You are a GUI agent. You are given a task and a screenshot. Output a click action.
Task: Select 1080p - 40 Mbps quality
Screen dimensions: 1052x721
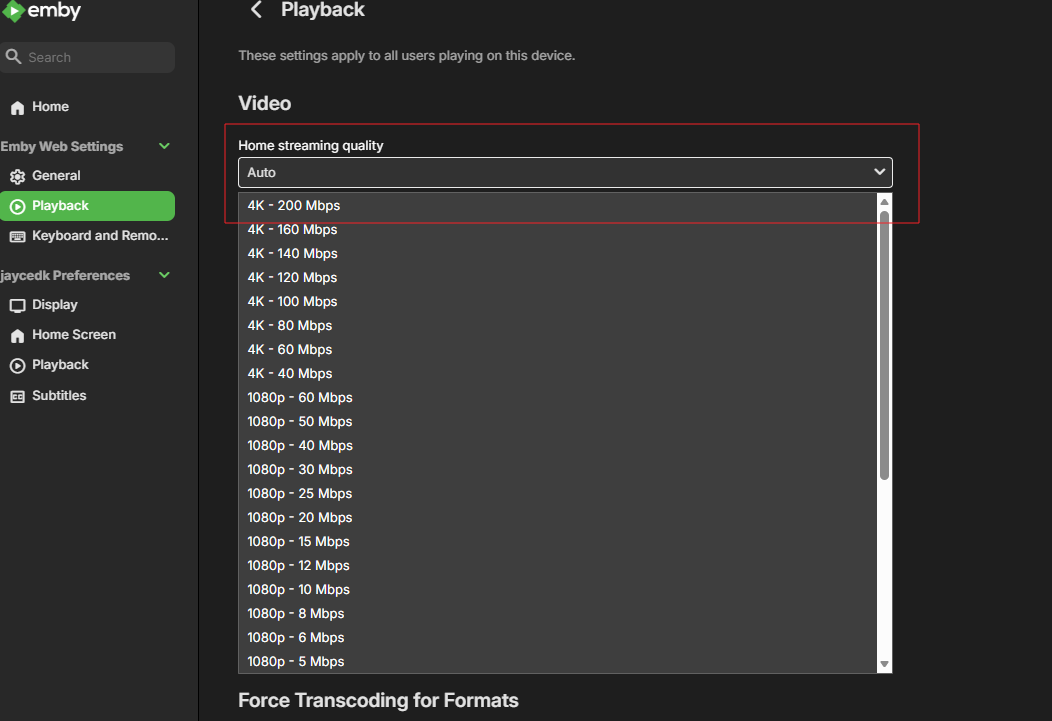click(558, 445)
